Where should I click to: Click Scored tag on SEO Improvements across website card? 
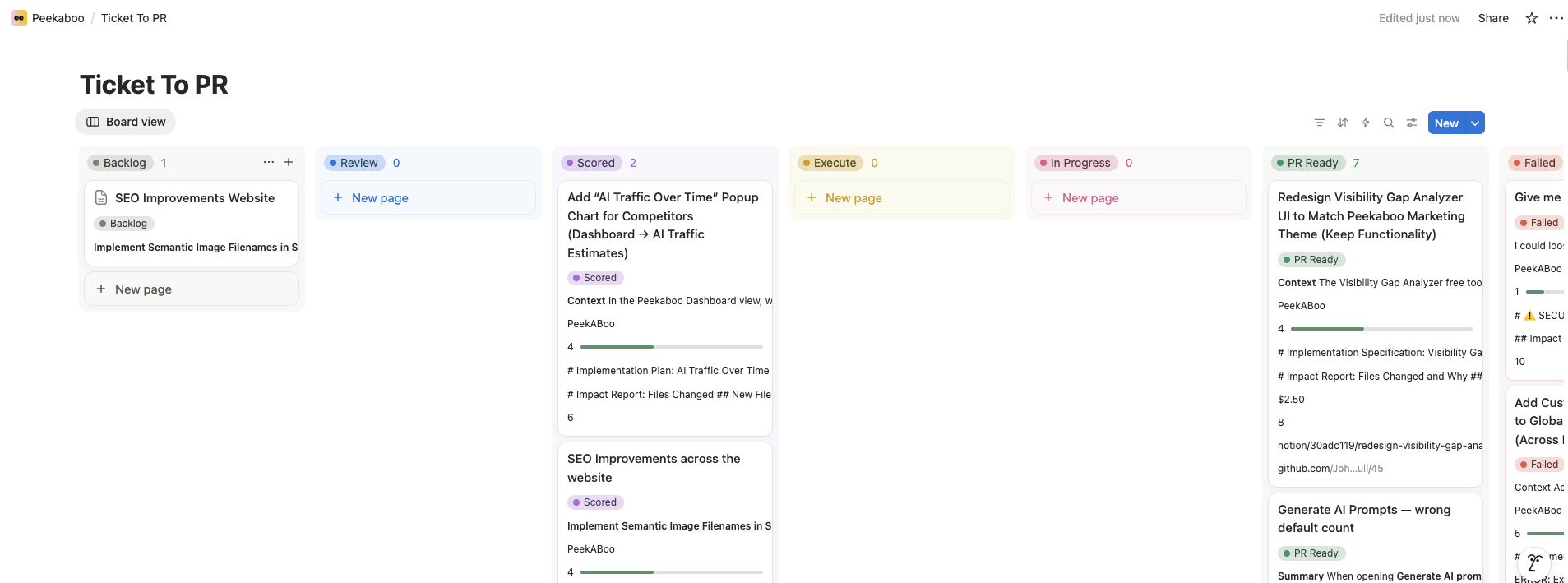tap(595, 502)
